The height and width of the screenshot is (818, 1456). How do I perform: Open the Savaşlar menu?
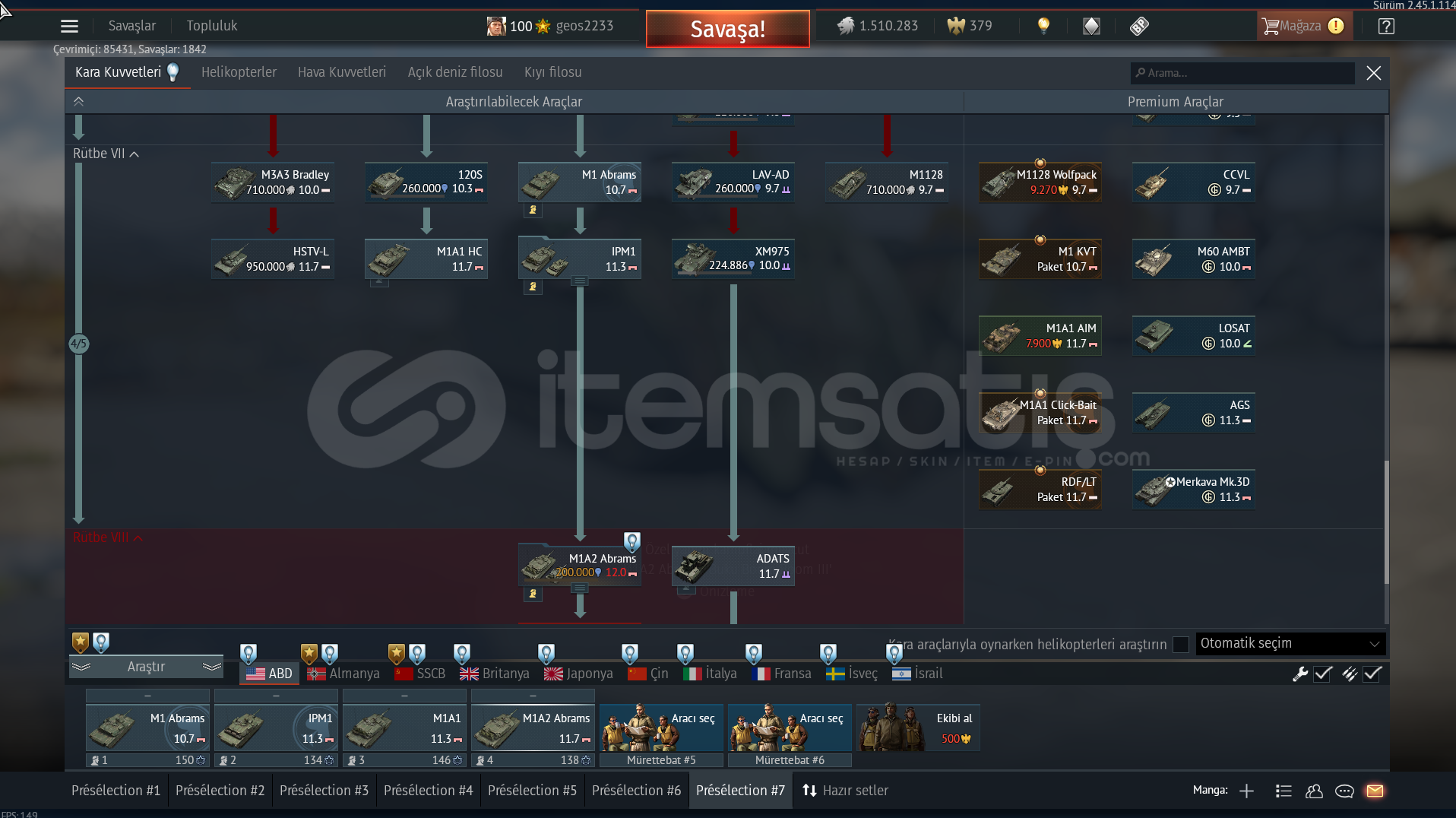131,26
